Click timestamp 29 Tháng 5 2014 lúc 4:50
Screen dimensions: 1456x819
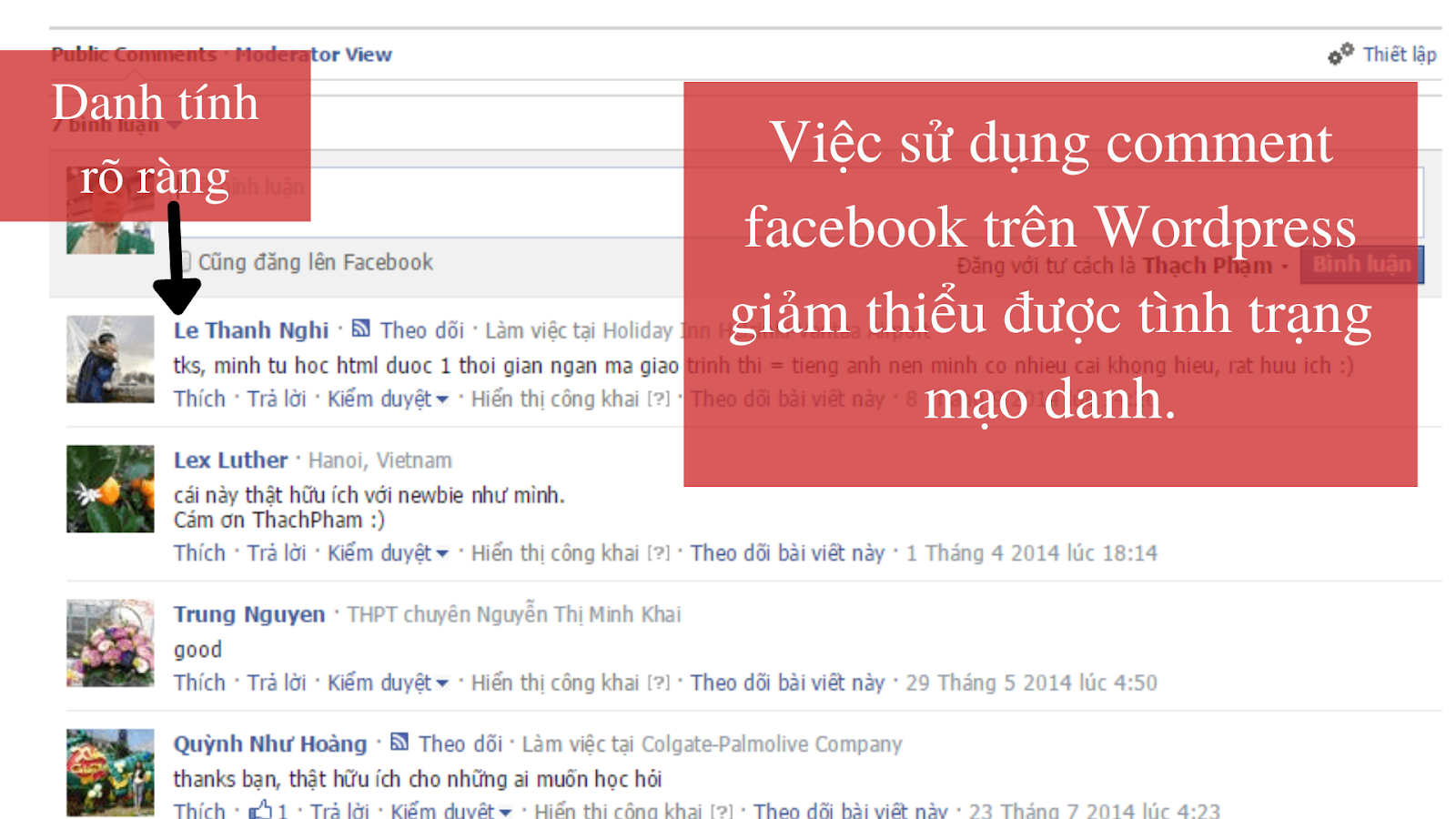1032,682
